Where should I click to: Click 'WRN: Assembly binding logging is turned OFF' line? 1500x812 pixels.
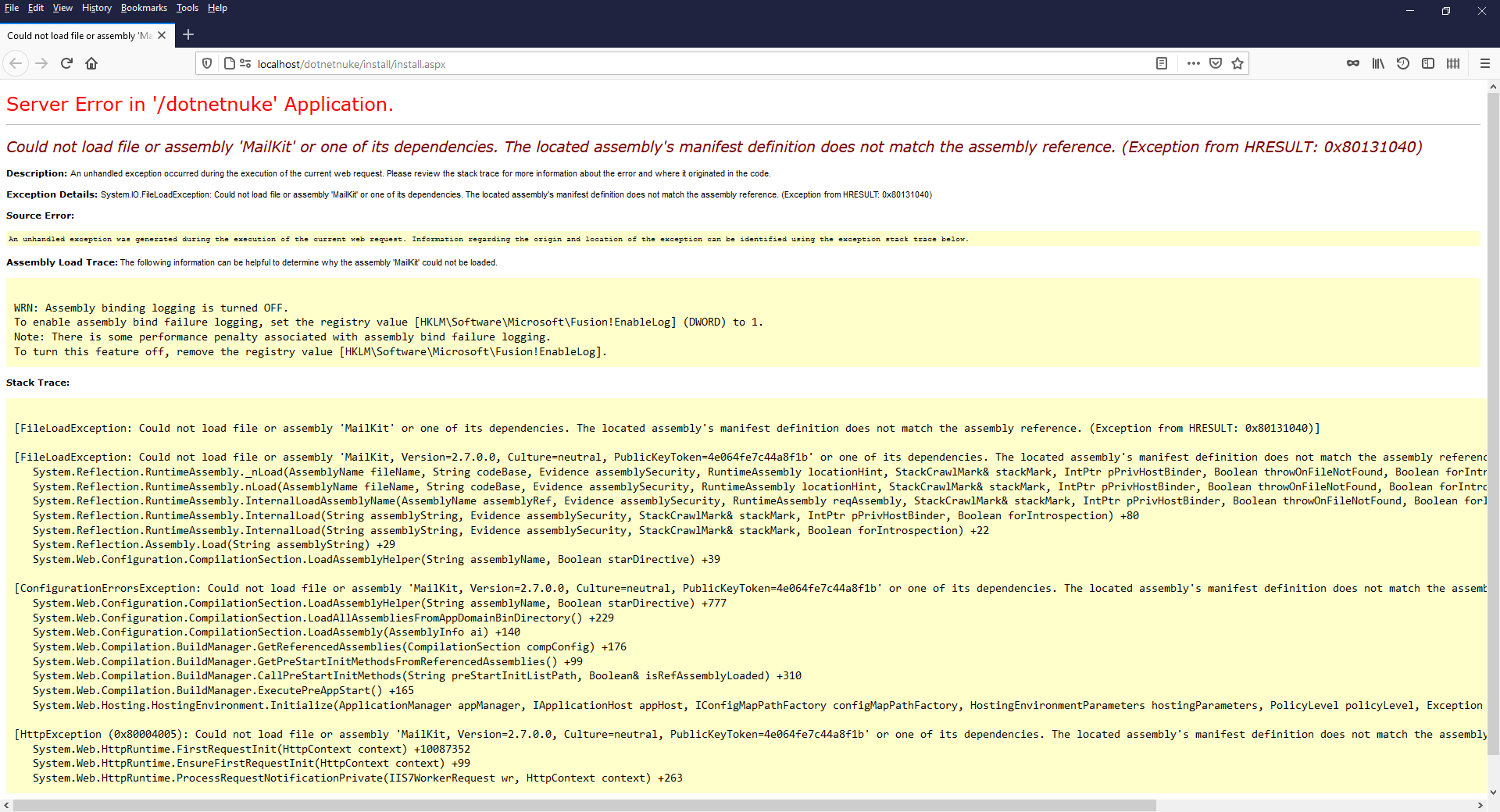(151, 308)
